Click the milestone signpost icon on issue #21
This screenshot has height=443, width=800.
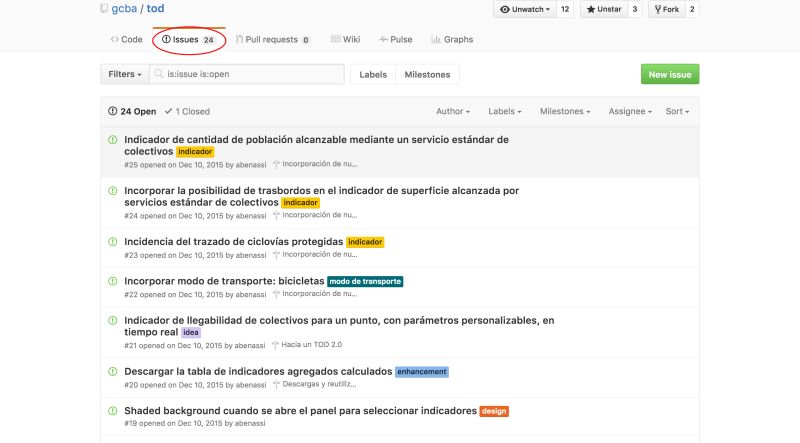pyautogui.click(x=275, y=345)
